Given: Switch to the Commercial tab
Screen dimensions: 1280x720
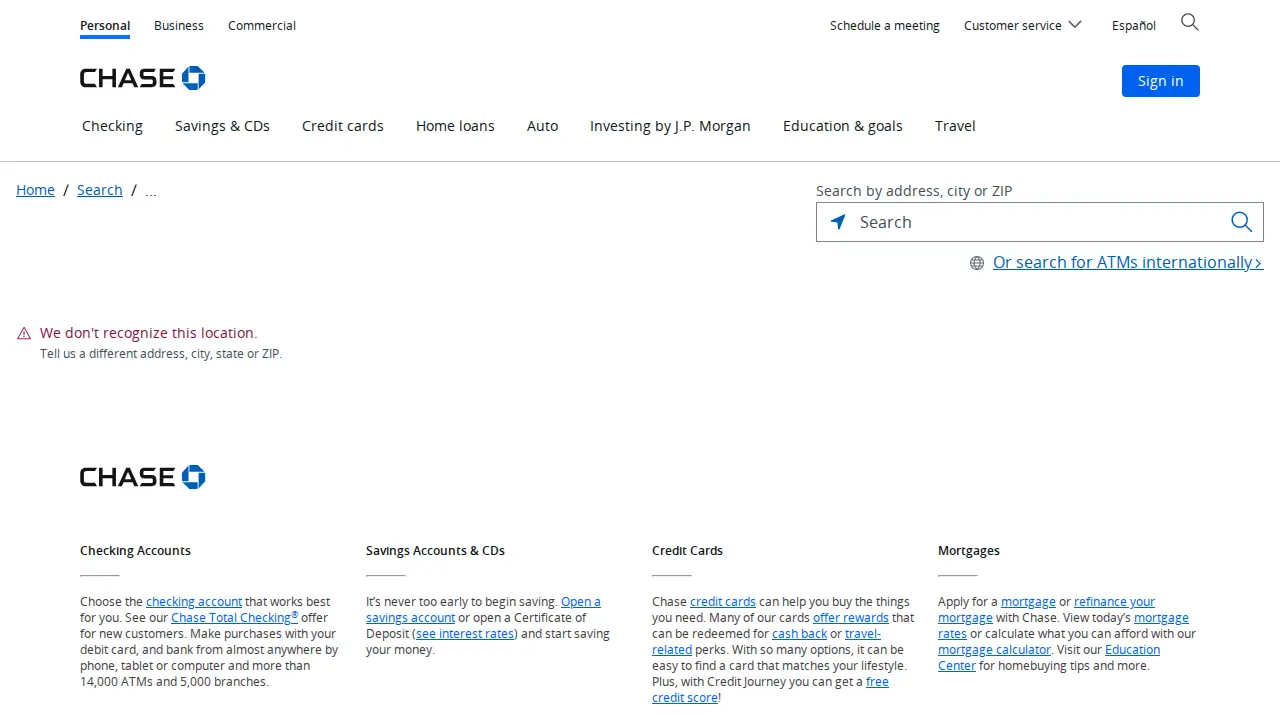Looking at the screenshot, I should pyautogui.click(x=262, y=26).
